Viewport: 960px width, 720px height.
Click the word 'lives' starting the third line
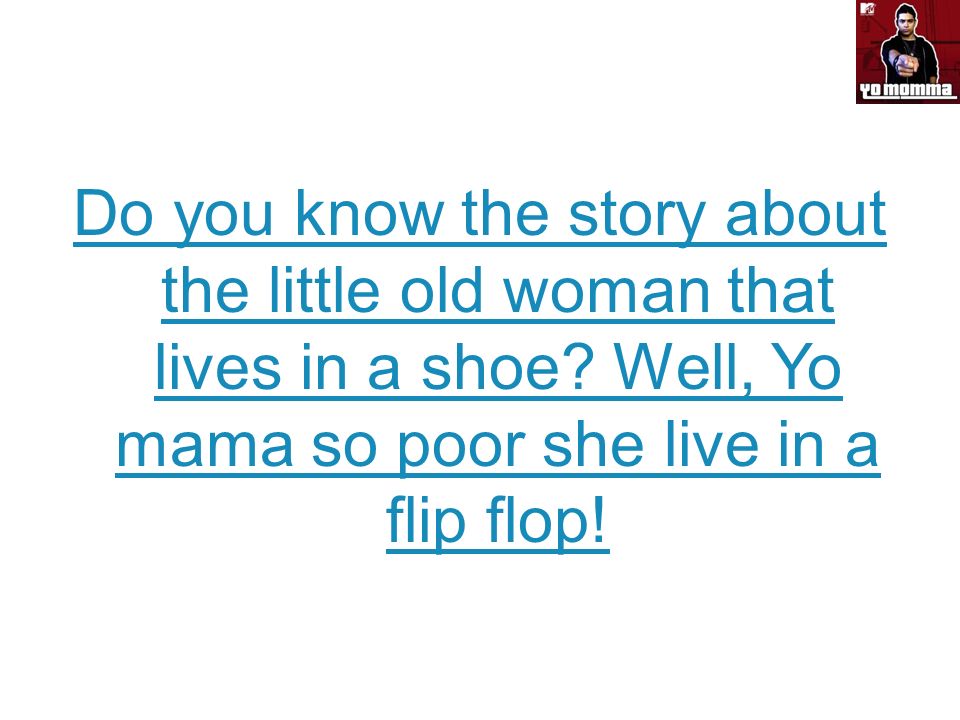217,368
